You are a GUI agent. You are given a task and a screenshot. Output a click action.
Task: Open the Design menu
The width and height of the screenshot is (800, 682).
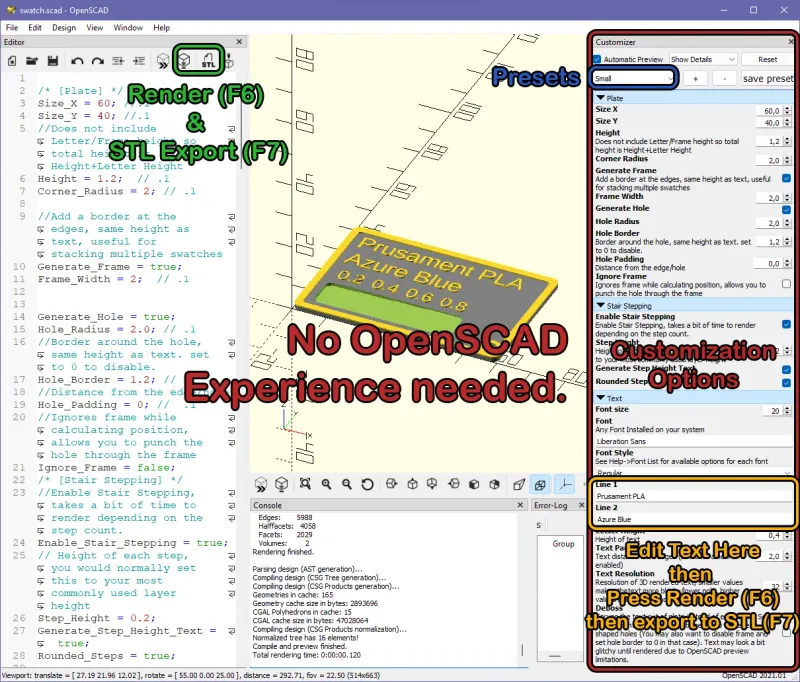click(x=64, y=28)
